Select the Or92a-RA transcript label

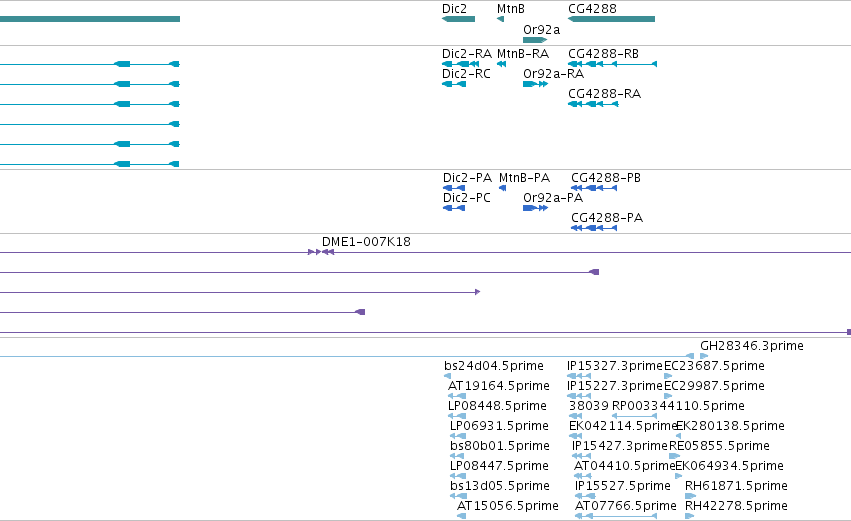(x=554, y=74)
